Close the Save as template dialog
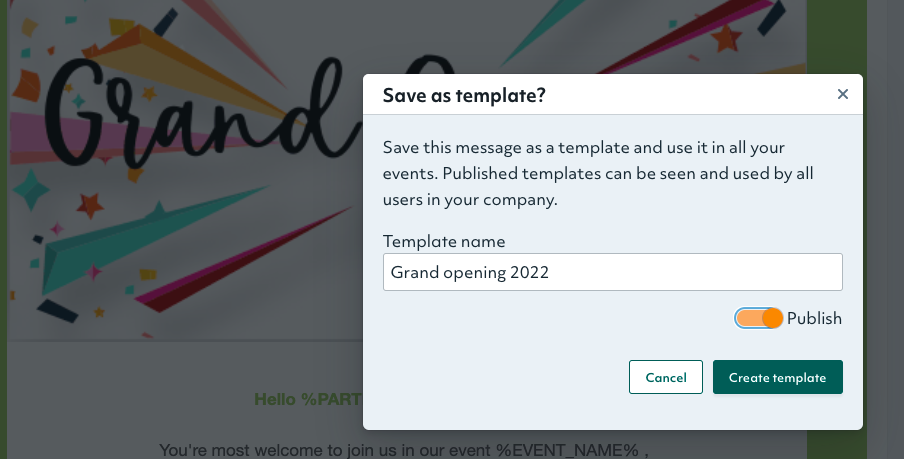This screenshot has width=904, height=459. (x=842, y=94)
